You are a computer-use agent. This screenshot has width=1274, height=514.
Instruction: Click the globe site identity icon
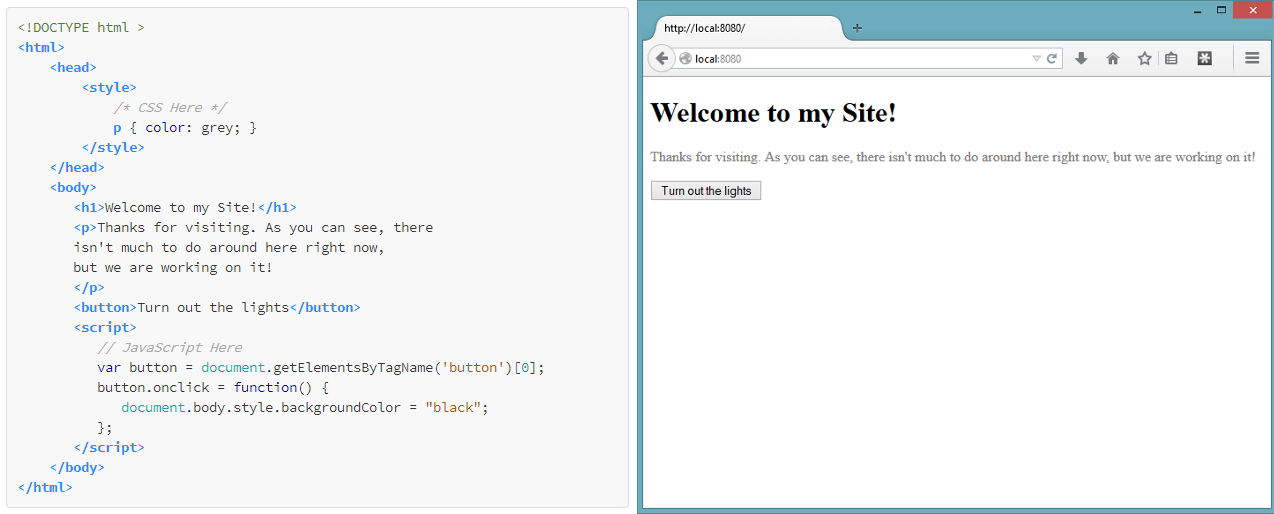pos(685,59)
